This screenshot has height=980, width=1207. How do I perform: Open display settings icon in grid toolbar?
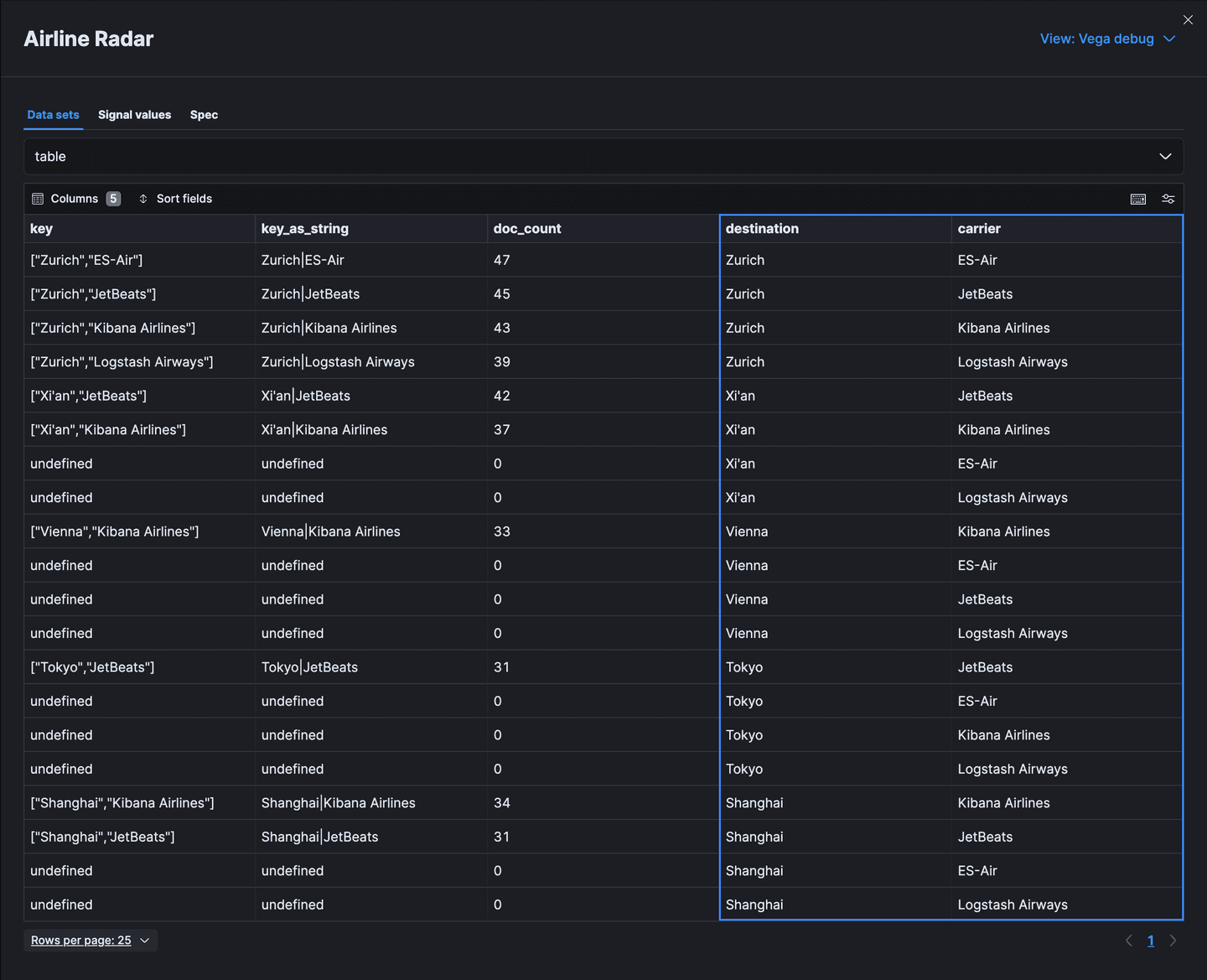(1168, 199)
